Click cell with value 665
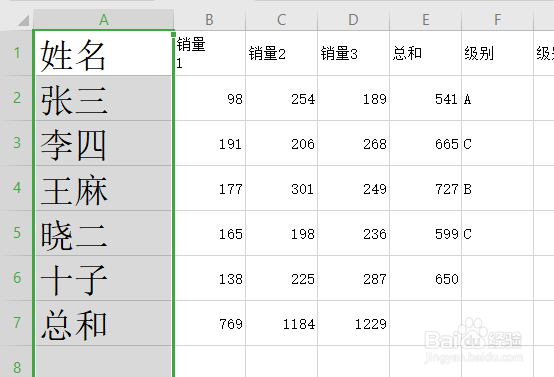This screenshot has height=377, width=554. [x=425, y=143]
